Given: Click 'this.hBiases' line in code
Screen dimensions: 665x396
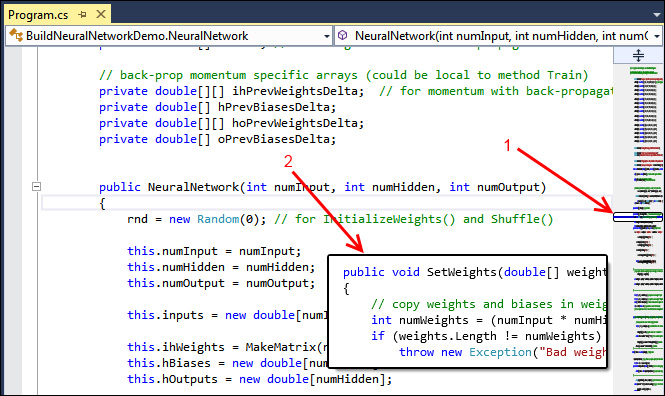Looking at the screenshot, I should pyautogui.click(x=228, y=363).
